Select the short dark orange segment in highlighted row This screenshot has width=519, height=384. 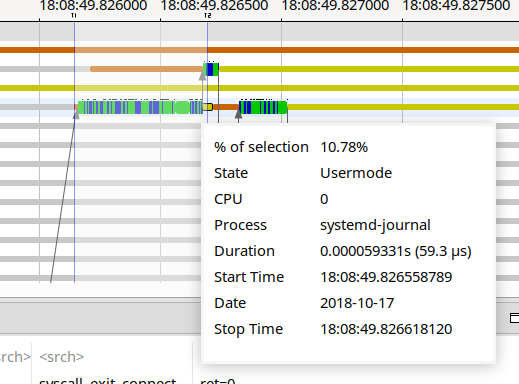point(226,107)
